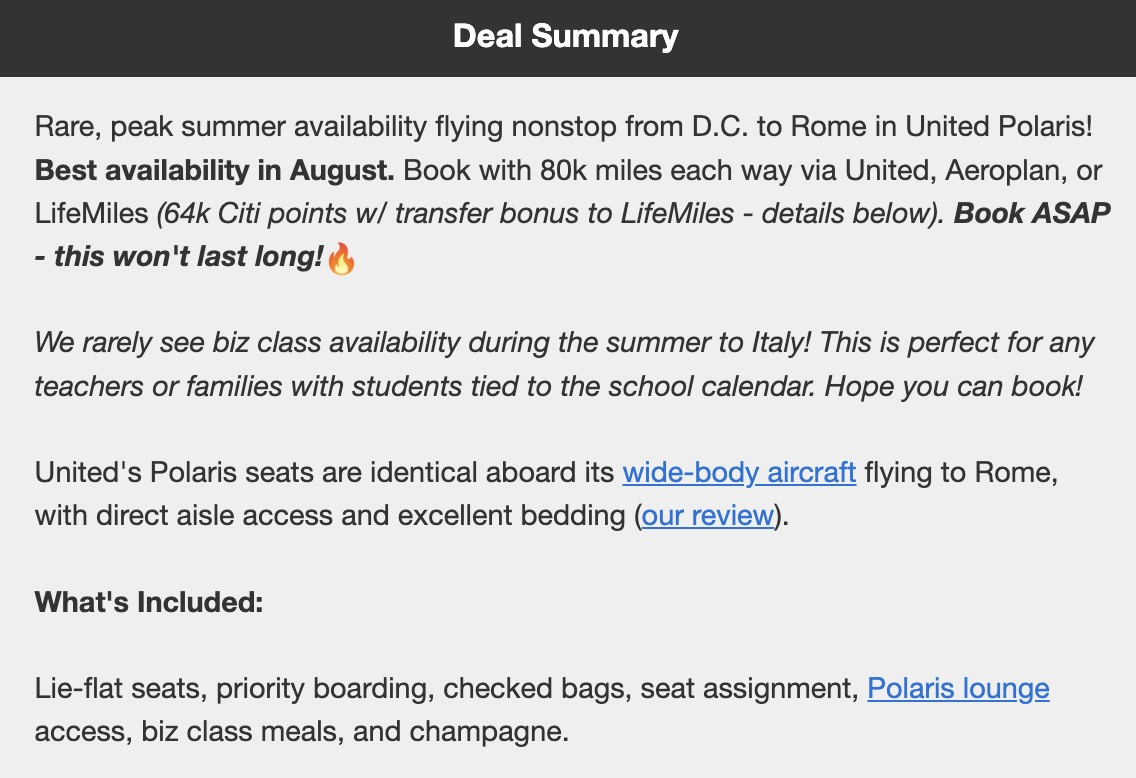
Task: Follow the Polaris lounge link
Action: 958,688
